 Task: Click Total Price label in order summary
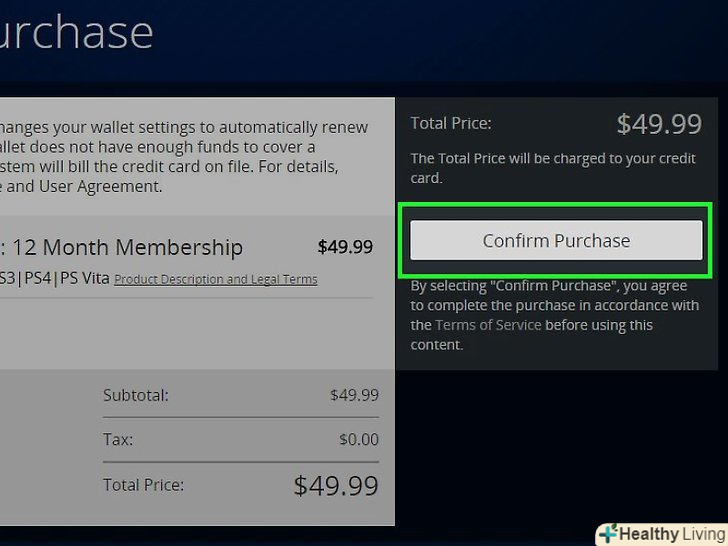pyautogui.click(x=143, y=485)
